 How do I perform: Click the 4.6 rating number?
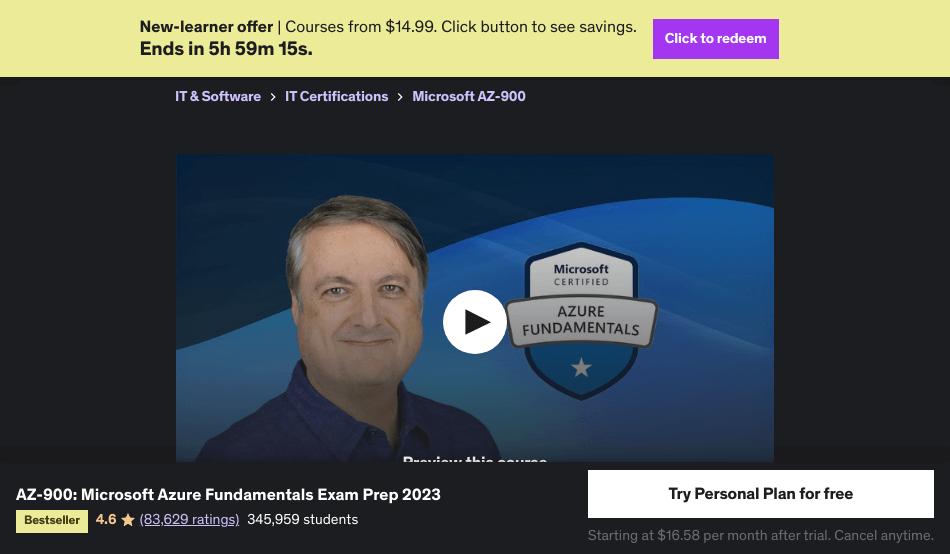click(106, 519)
